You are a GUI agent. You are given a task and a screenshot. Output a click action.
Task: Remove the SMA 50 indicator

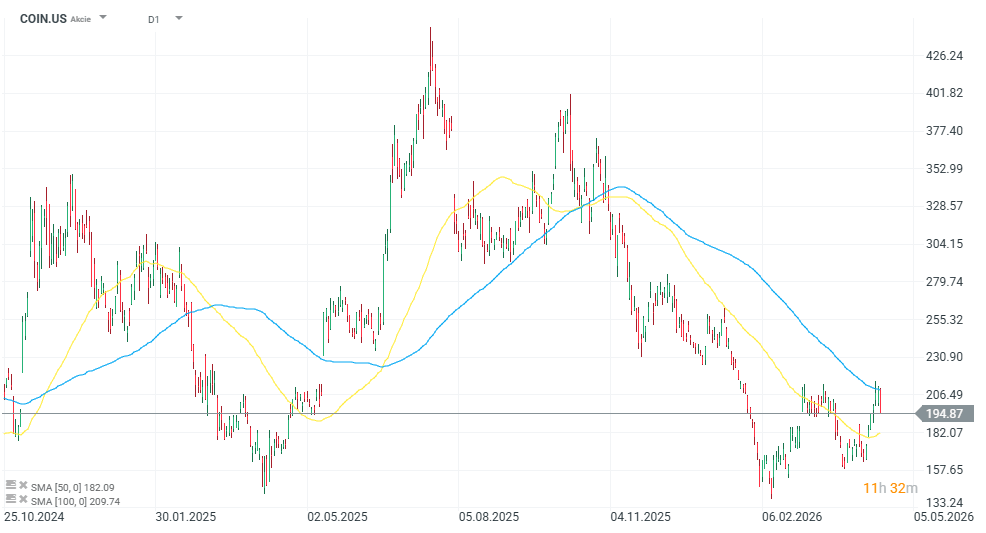[x=23, y=486]
